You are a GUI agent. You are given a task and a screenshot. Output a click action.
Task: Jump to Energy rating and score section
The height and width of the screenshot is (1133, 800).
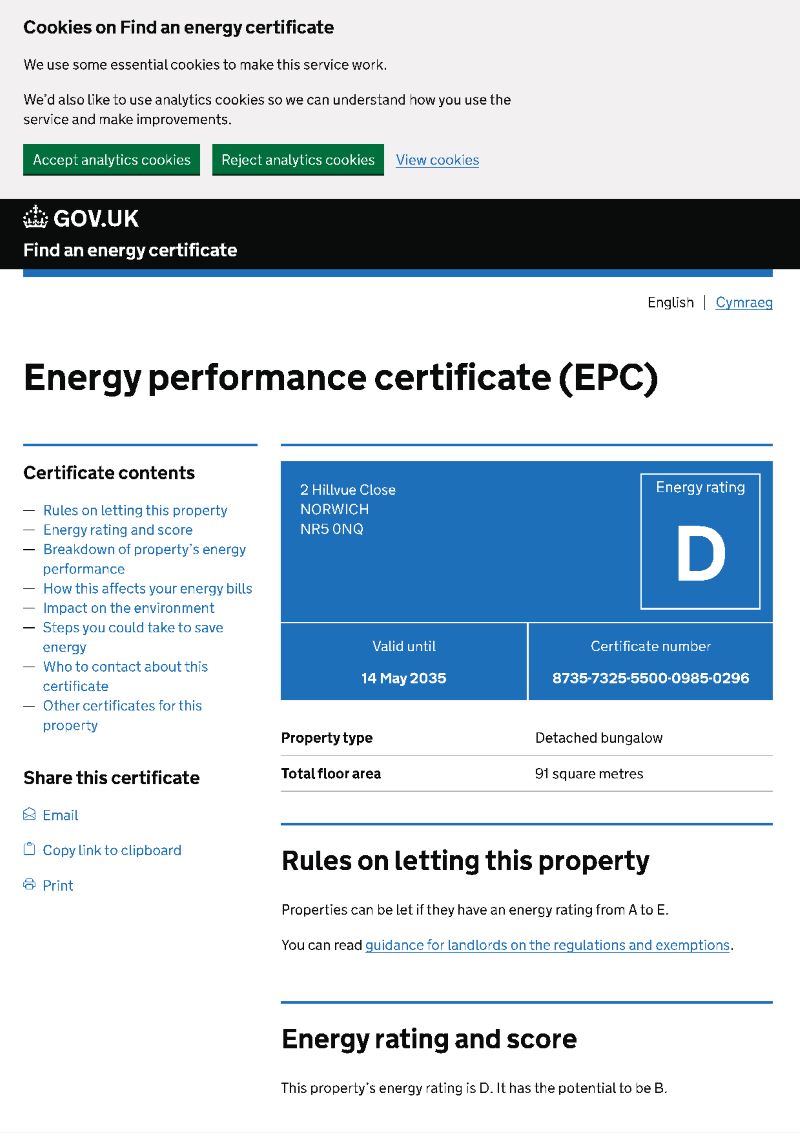point(118,530)
